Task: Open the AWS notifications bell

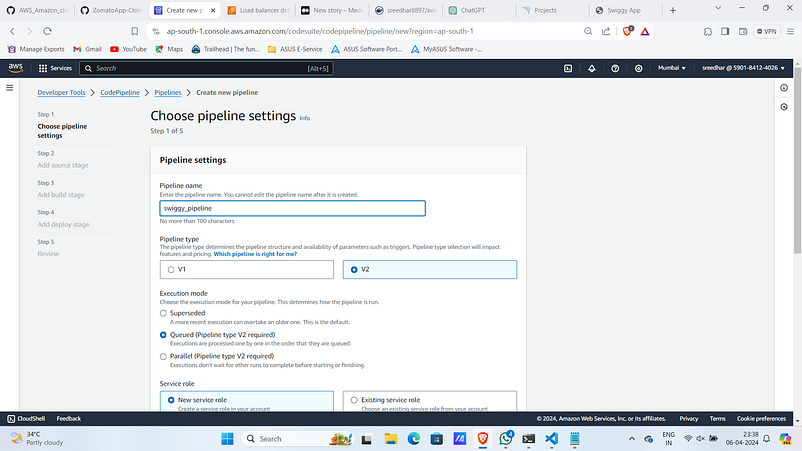Action: 592,68
